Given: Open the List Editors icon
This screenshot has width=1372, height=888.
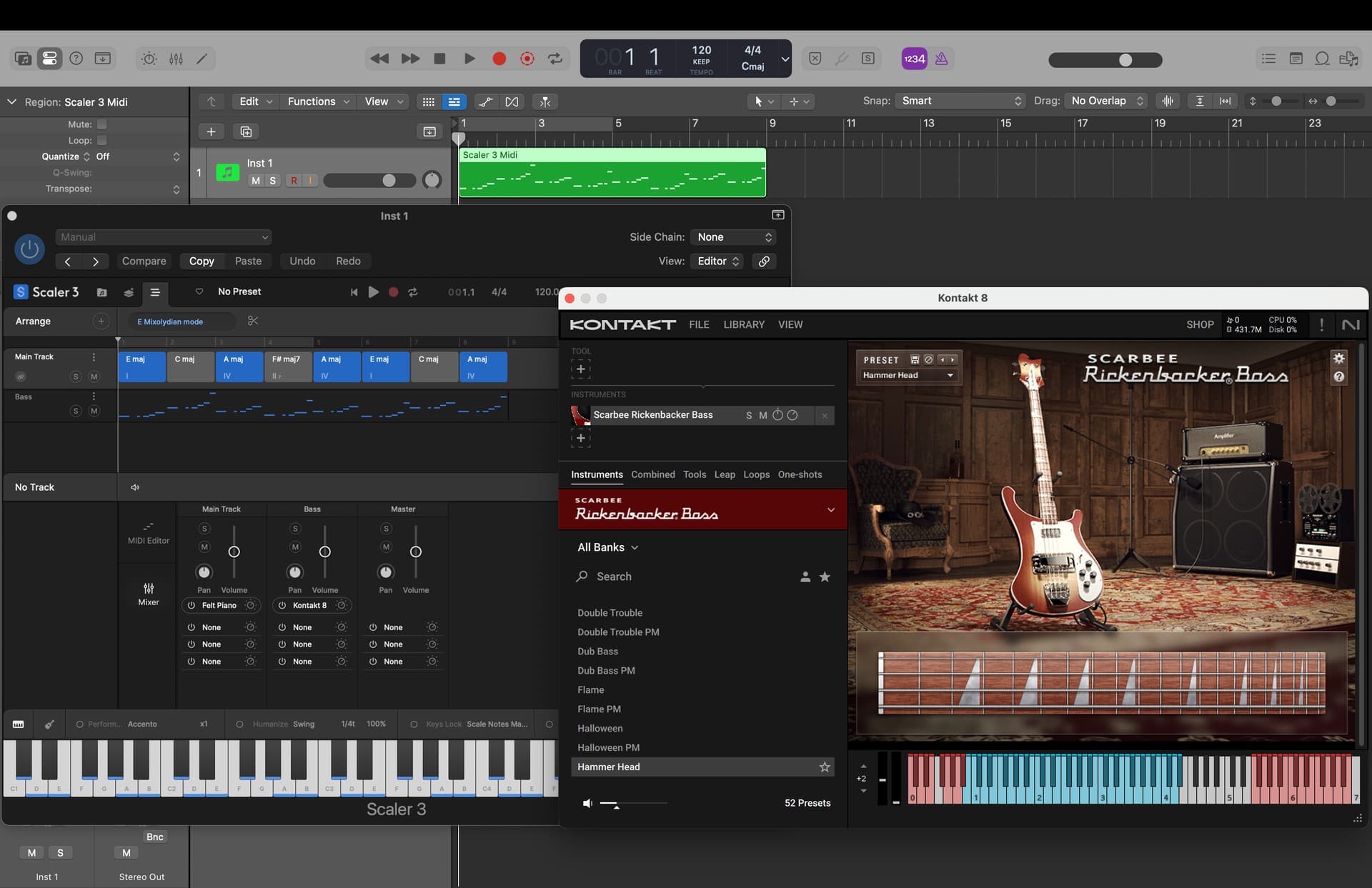Looking at the screenshot, I should coord(1268,59).
